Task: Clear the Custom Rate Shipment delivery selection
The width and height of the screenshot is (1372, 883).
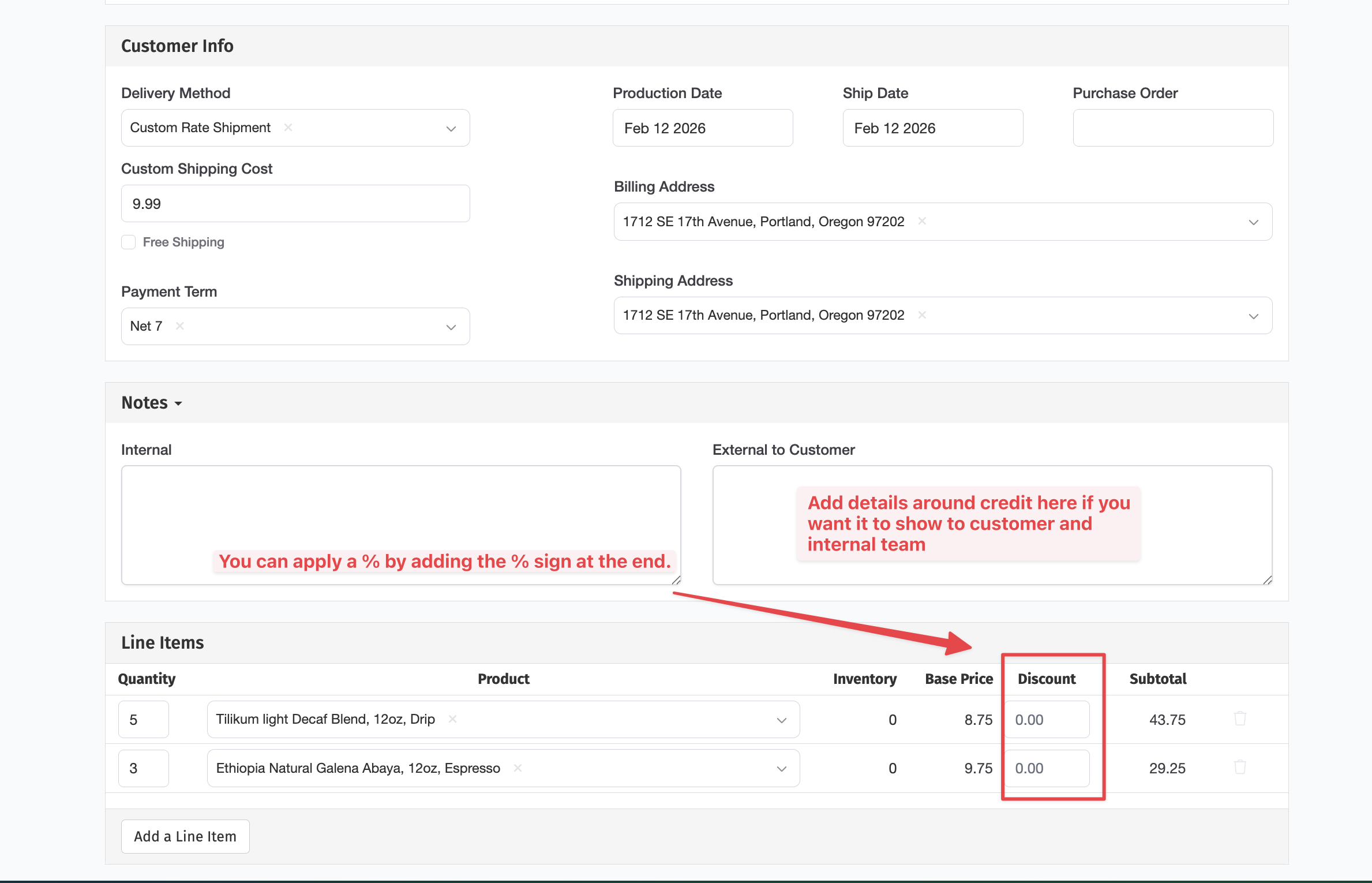Action: pos(288,128)
